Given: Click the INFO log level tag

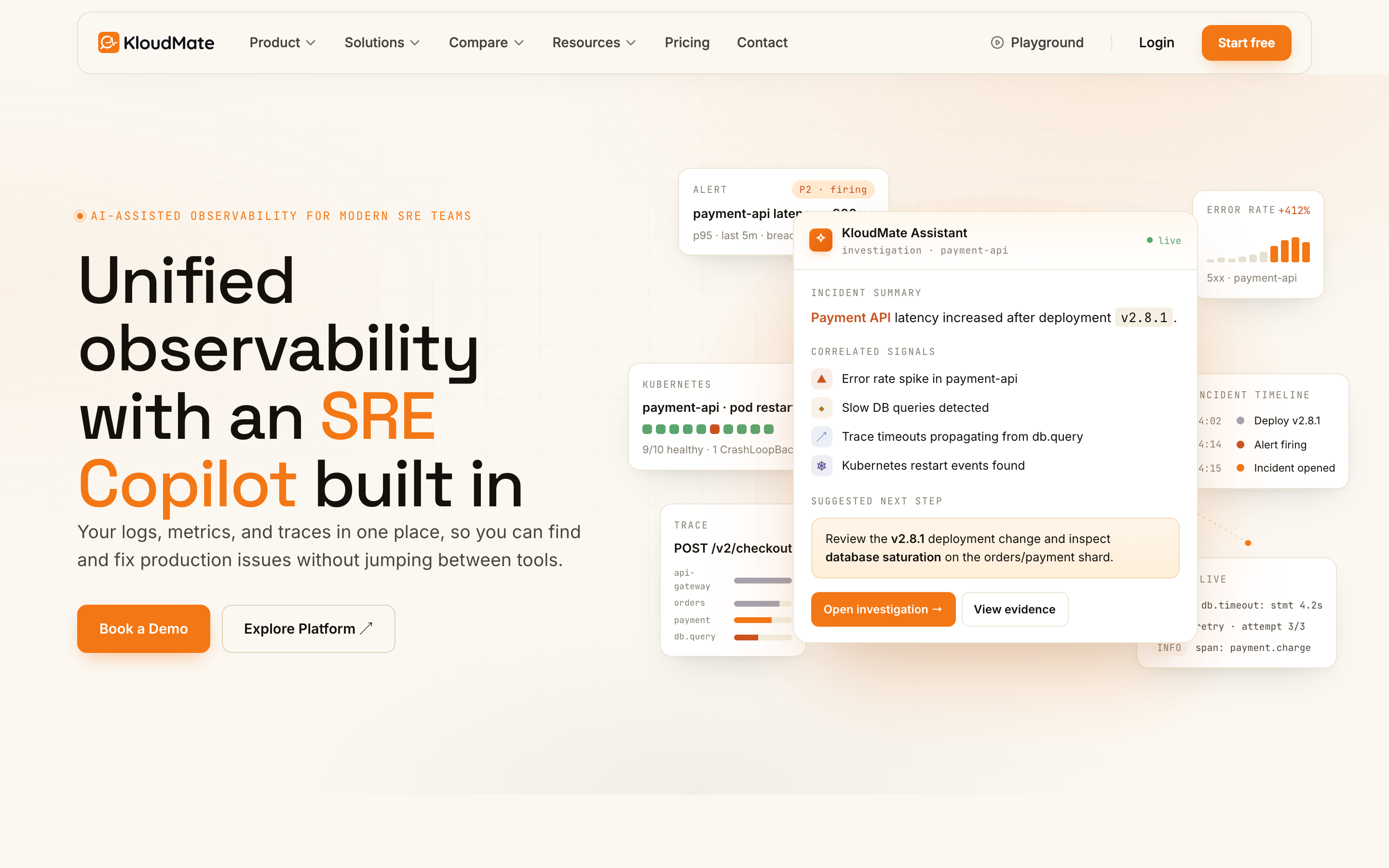Looking at the screenshot, I should (1169, 648).
